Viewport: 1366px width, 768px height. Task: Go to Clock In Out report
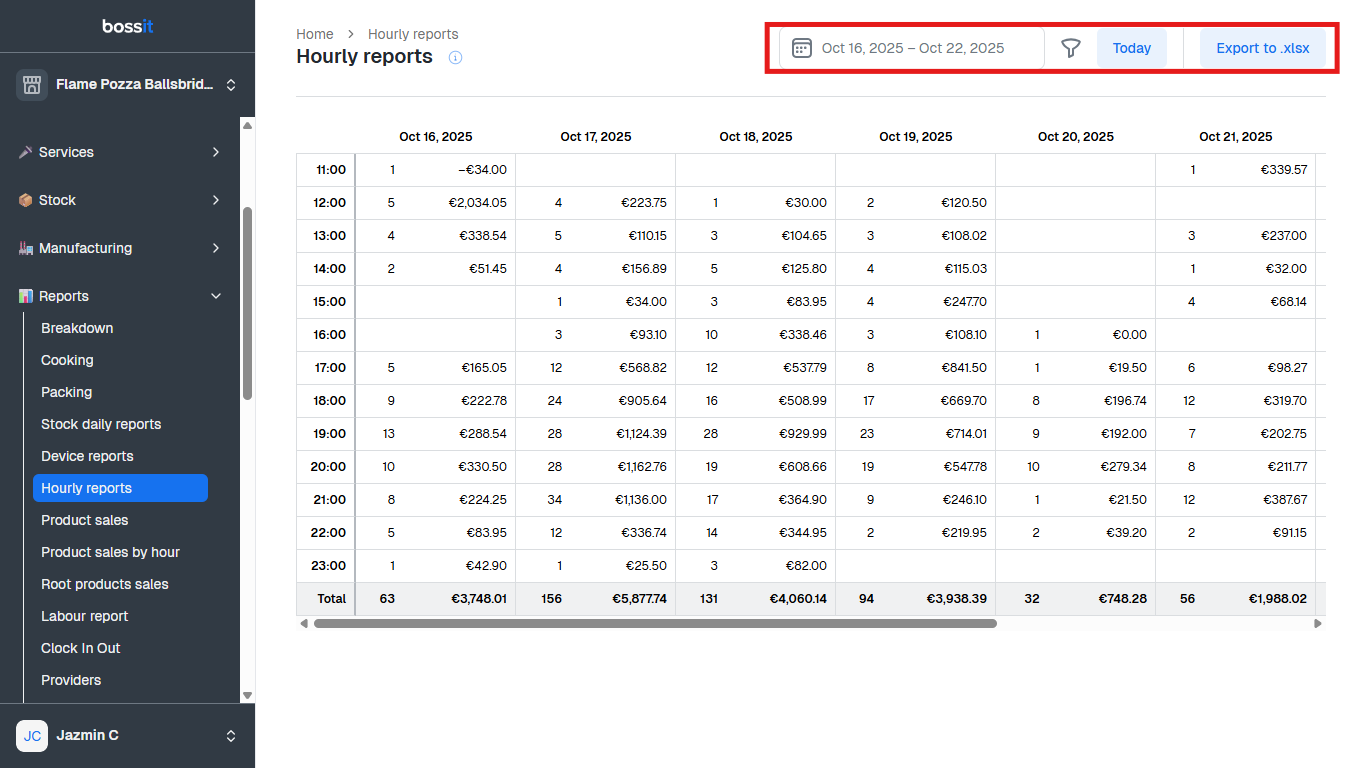coord(81,648)
